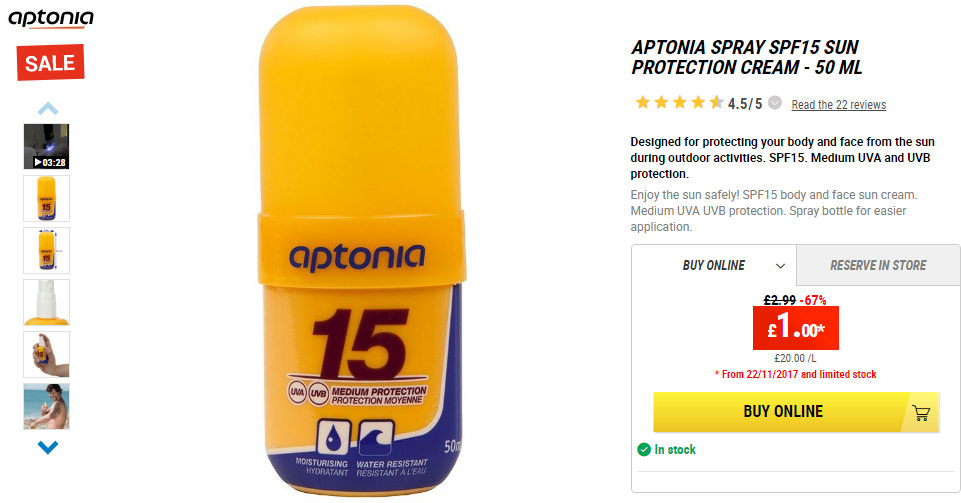Select the spray nozzle thumbnail

[x=47, y=303]
